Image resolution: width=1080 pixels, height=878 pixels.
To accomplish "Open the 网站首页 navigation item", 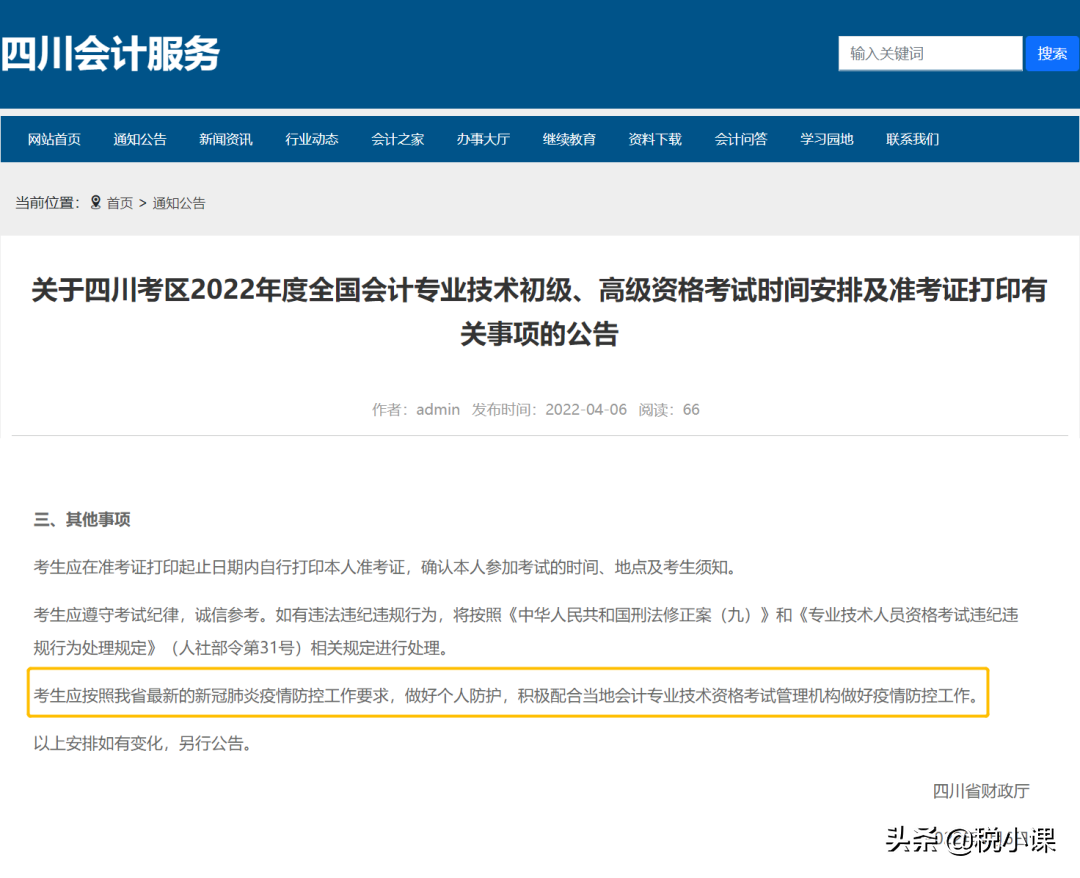I will 54,139.
